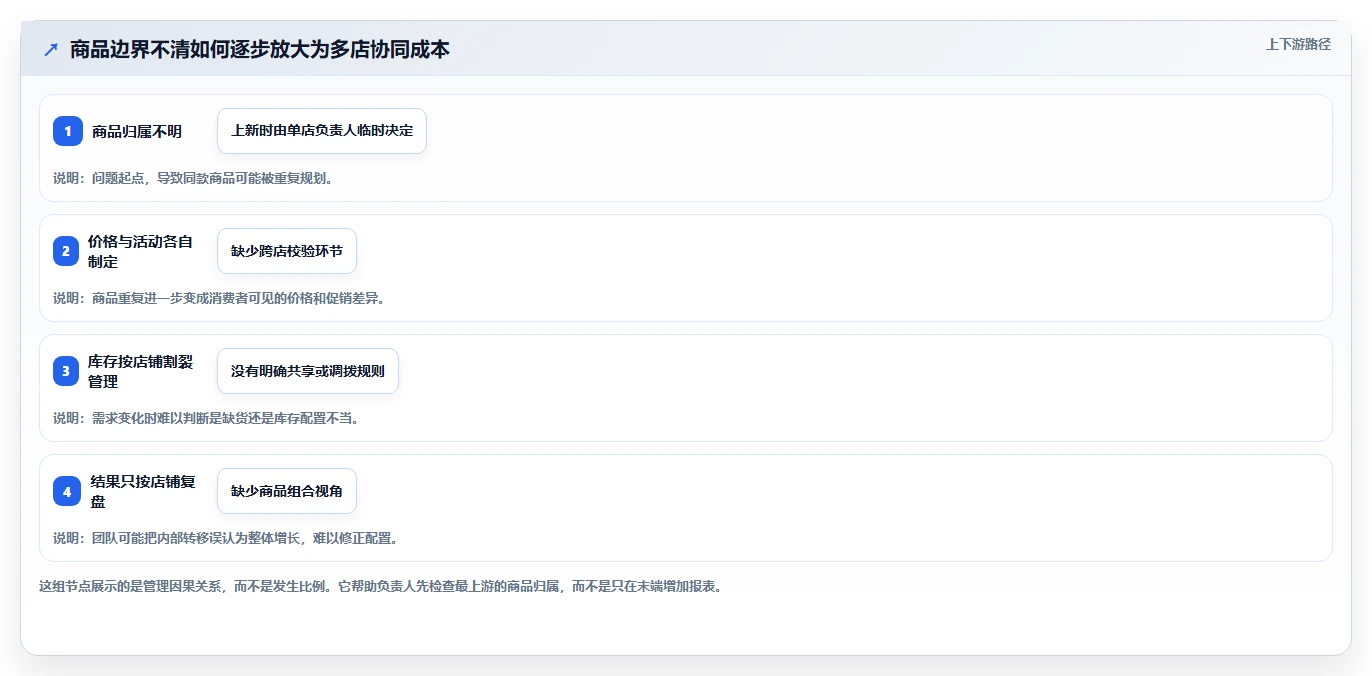The image size is (1372, 676).
Task: Click the 上下游路径 label
Action: 1298,44
